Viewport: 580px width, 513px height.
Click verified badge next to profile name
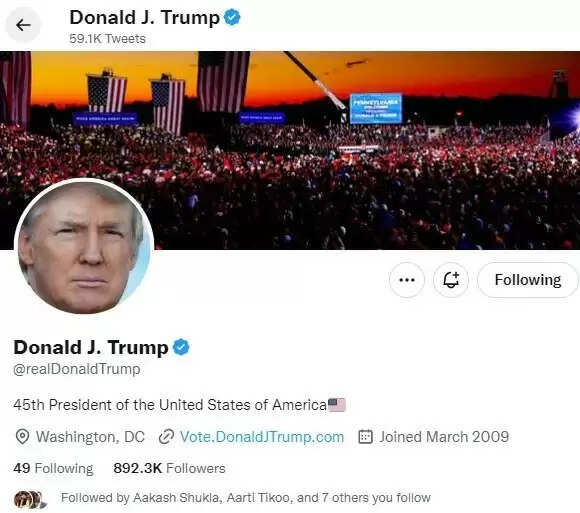pos(181,347)
